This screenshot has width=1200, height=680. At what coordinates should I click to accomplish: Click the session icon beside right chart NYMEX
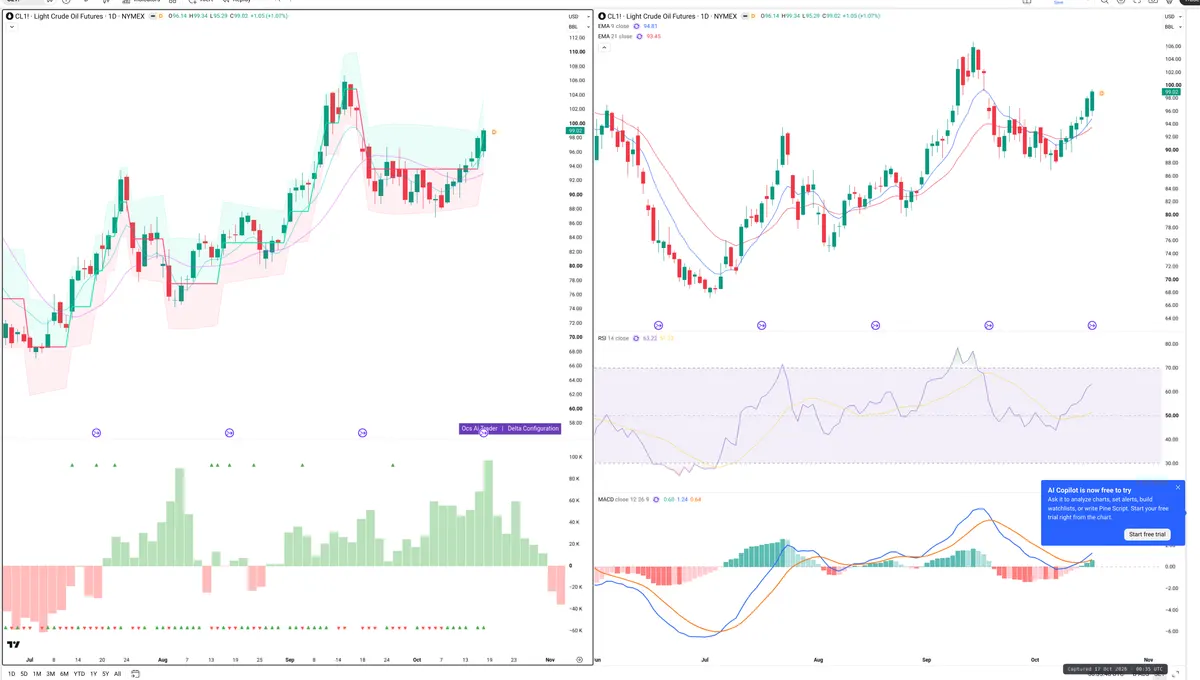click(745, 16)
